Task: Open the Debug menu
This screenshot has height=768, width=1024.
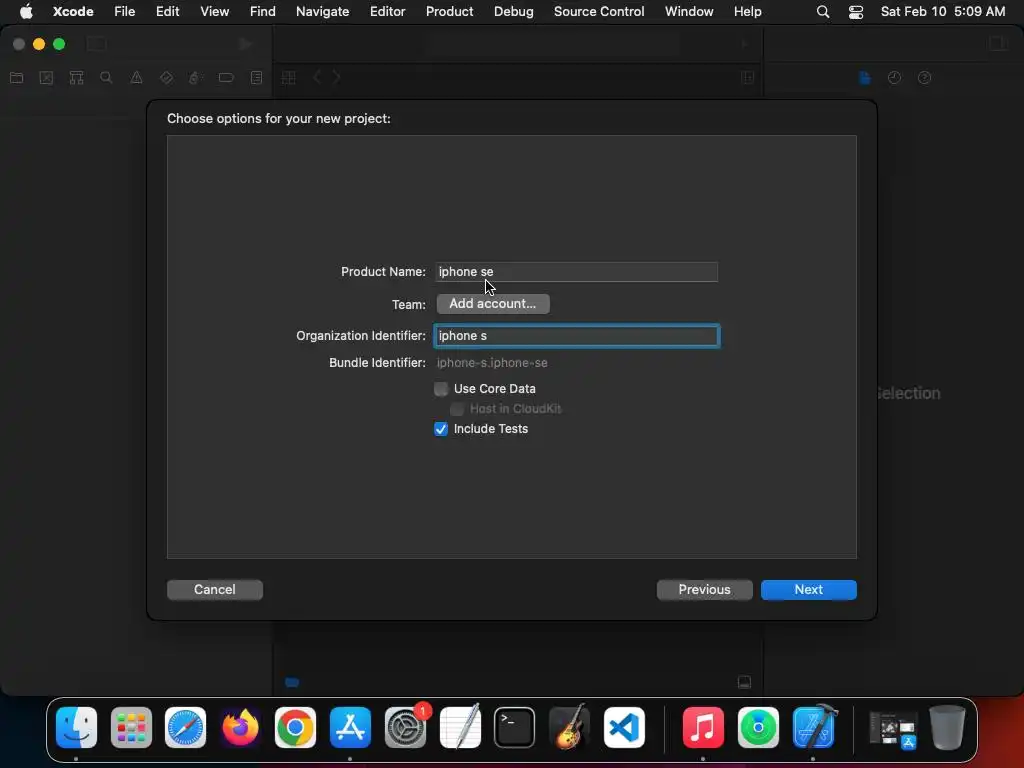Action: 513,12
